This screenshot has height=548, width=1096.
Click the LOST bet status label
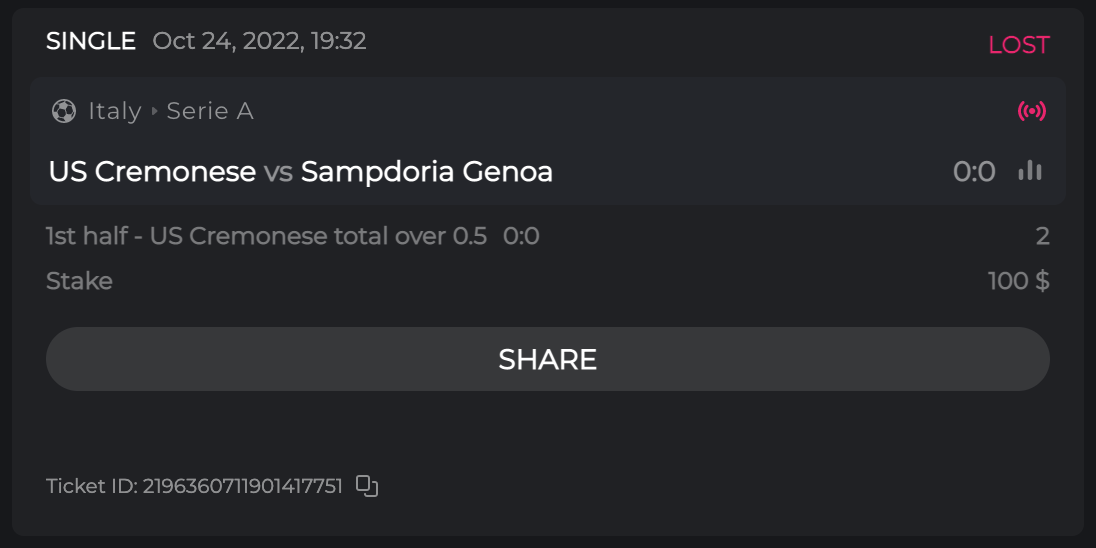(x=1018, y=45)
